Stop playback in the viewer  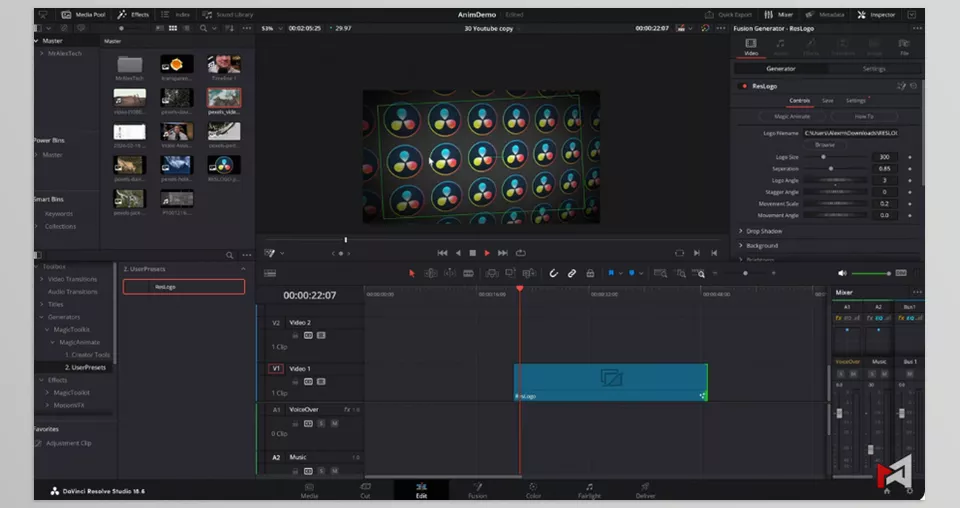473,253
